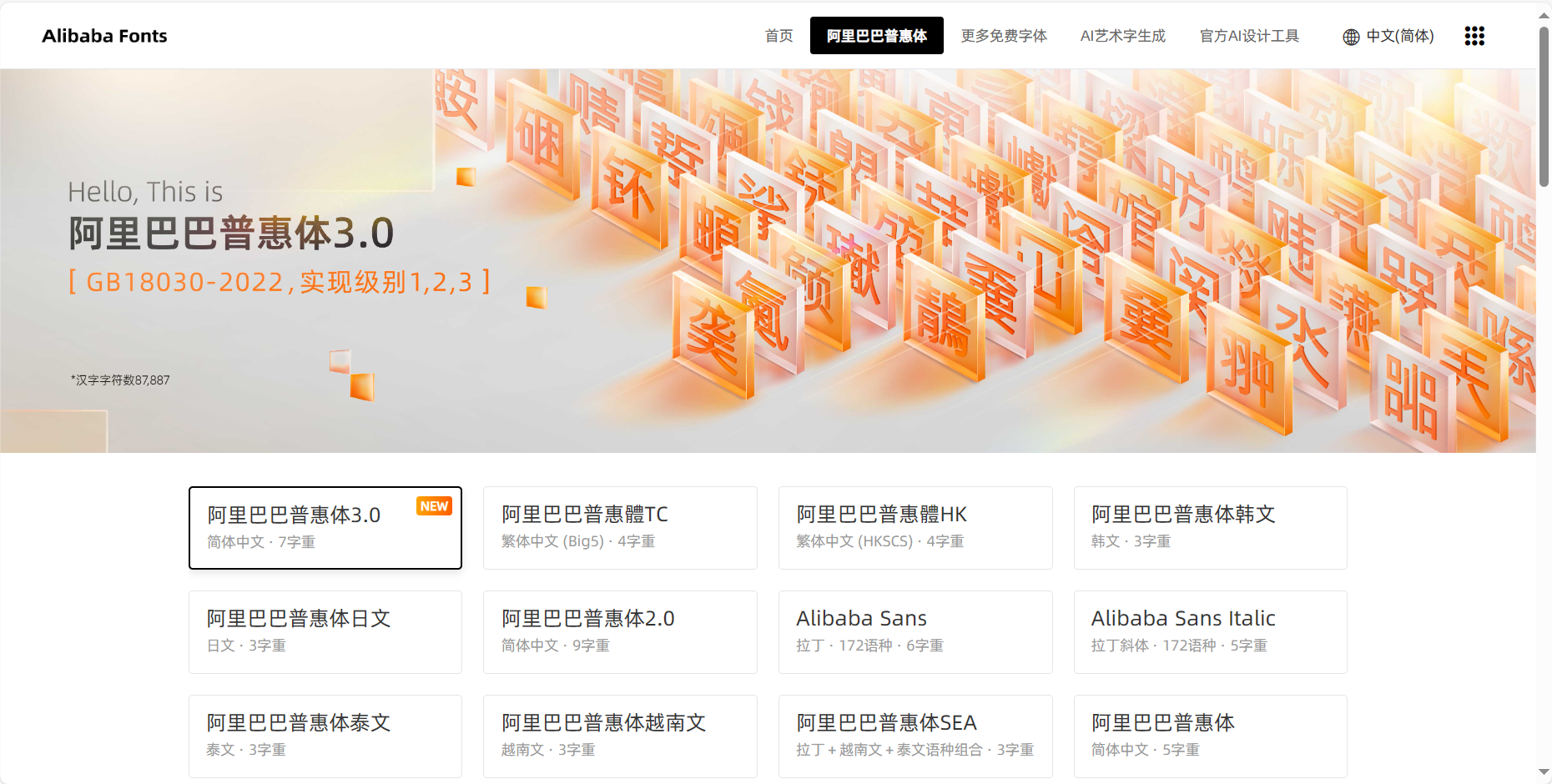Open the 阿里巴巴普惠体日文 card

click(325, 631)
